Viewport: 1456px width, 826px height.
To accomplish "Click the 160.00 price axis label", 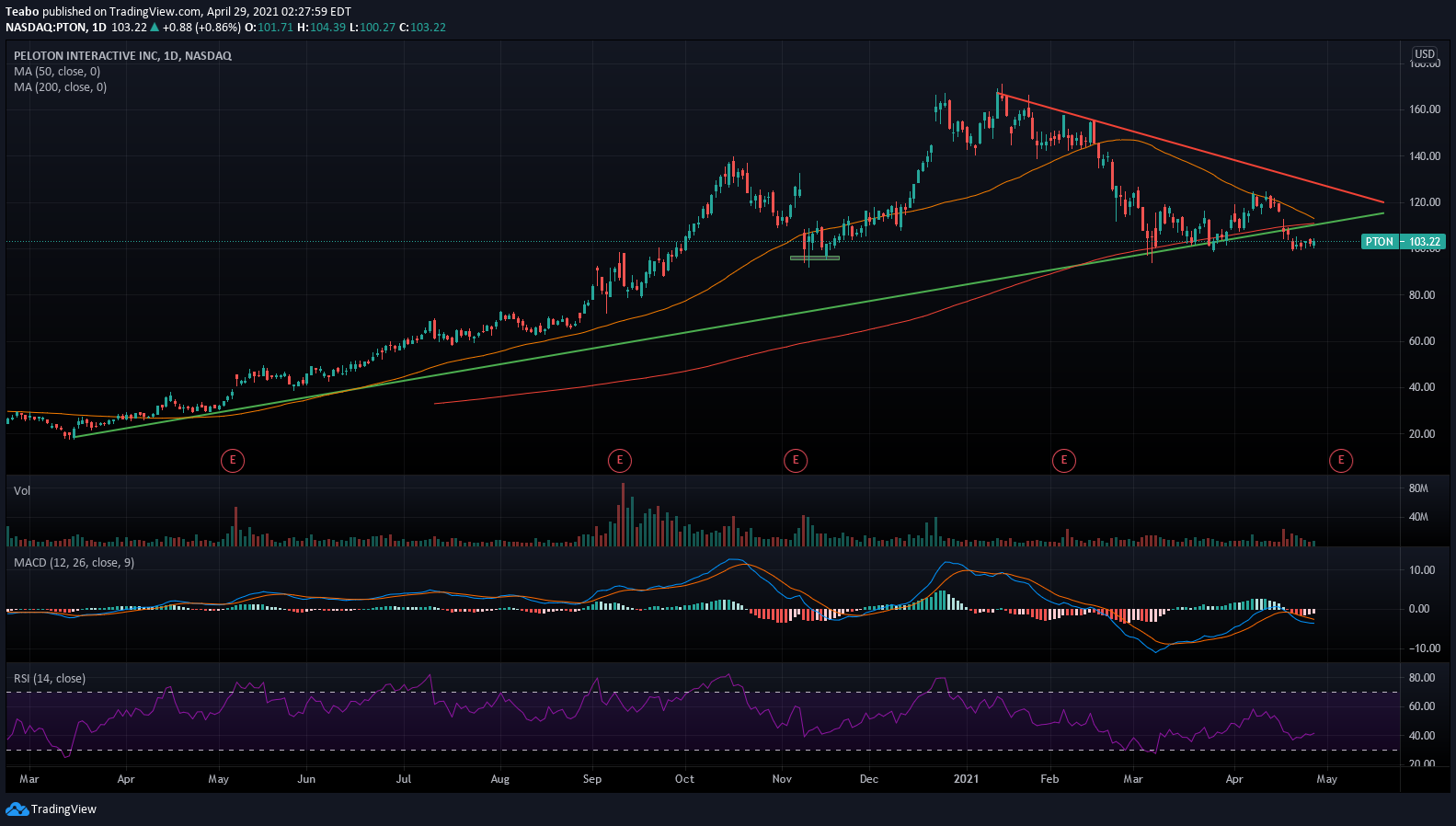I will coord(1425,109).
